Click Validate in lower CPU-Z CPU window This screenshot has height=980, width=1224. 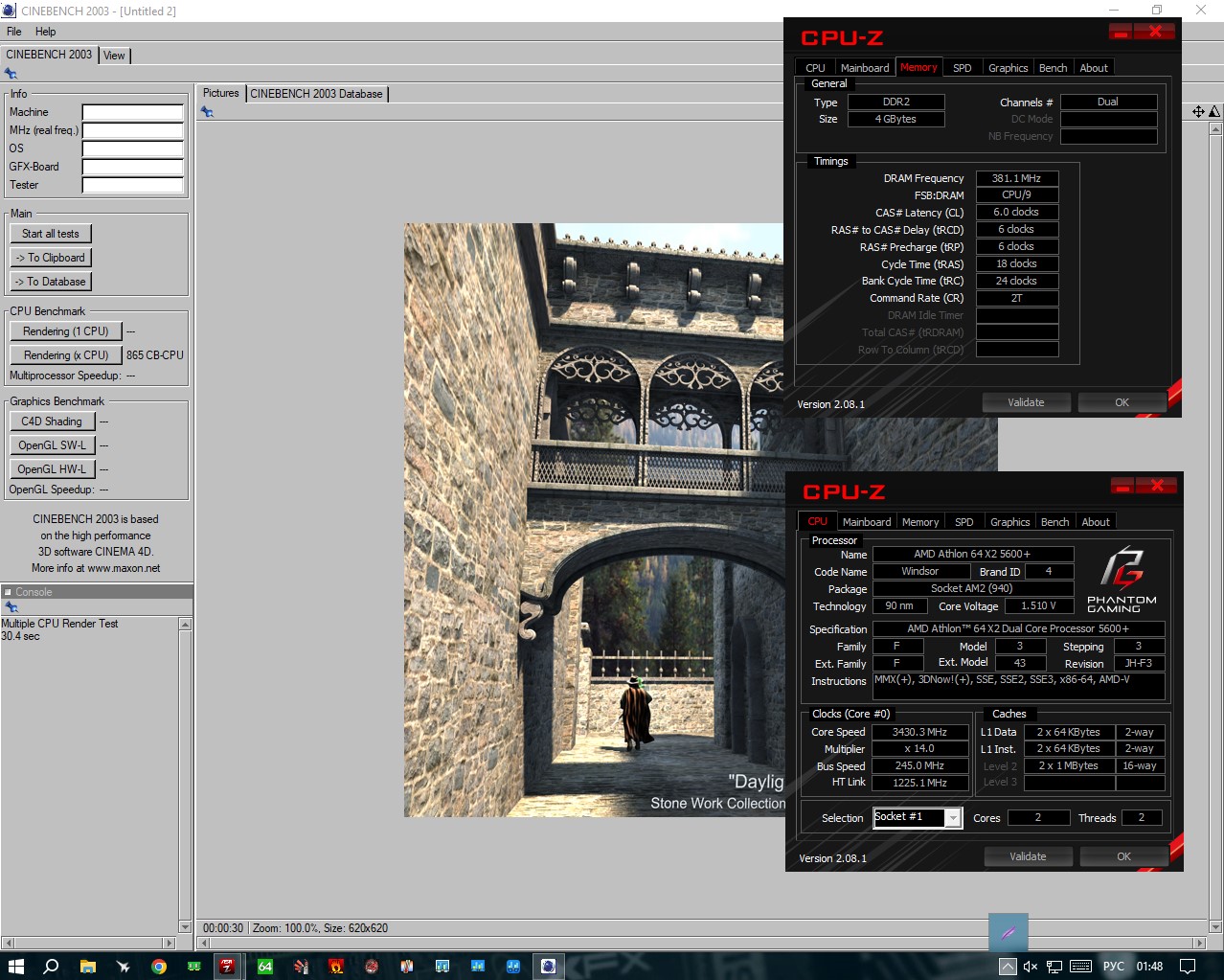tap(1028, 856)
